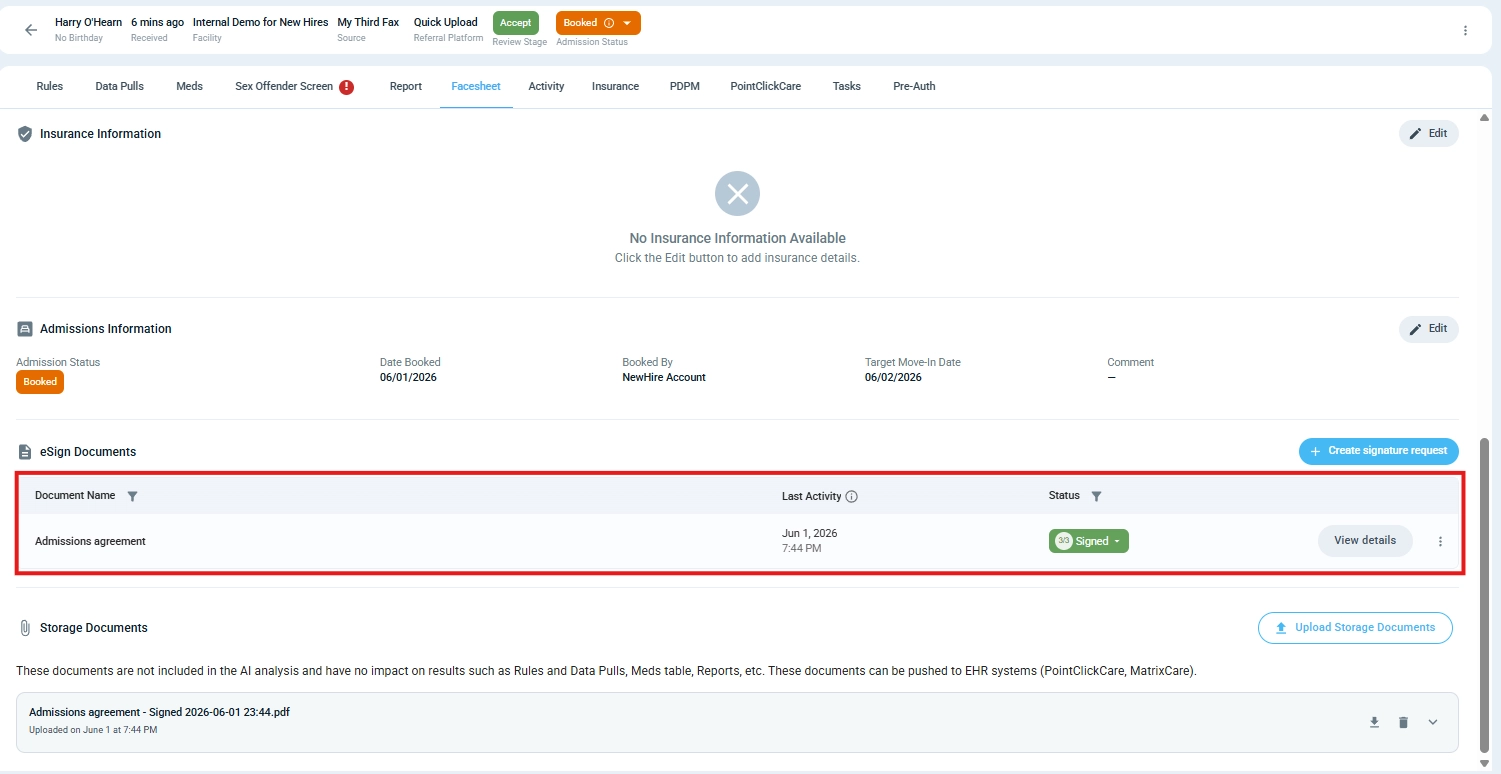Screen dimensions: 1501x774
Task: Go back with the left arrow icon
Action: (x=31, y=30)
